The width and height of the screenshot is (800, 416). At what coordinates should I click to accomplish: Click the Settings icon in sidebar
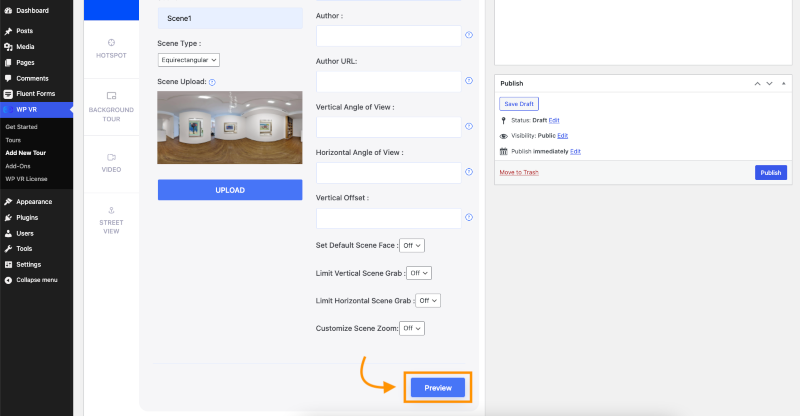tap(8, 265)
